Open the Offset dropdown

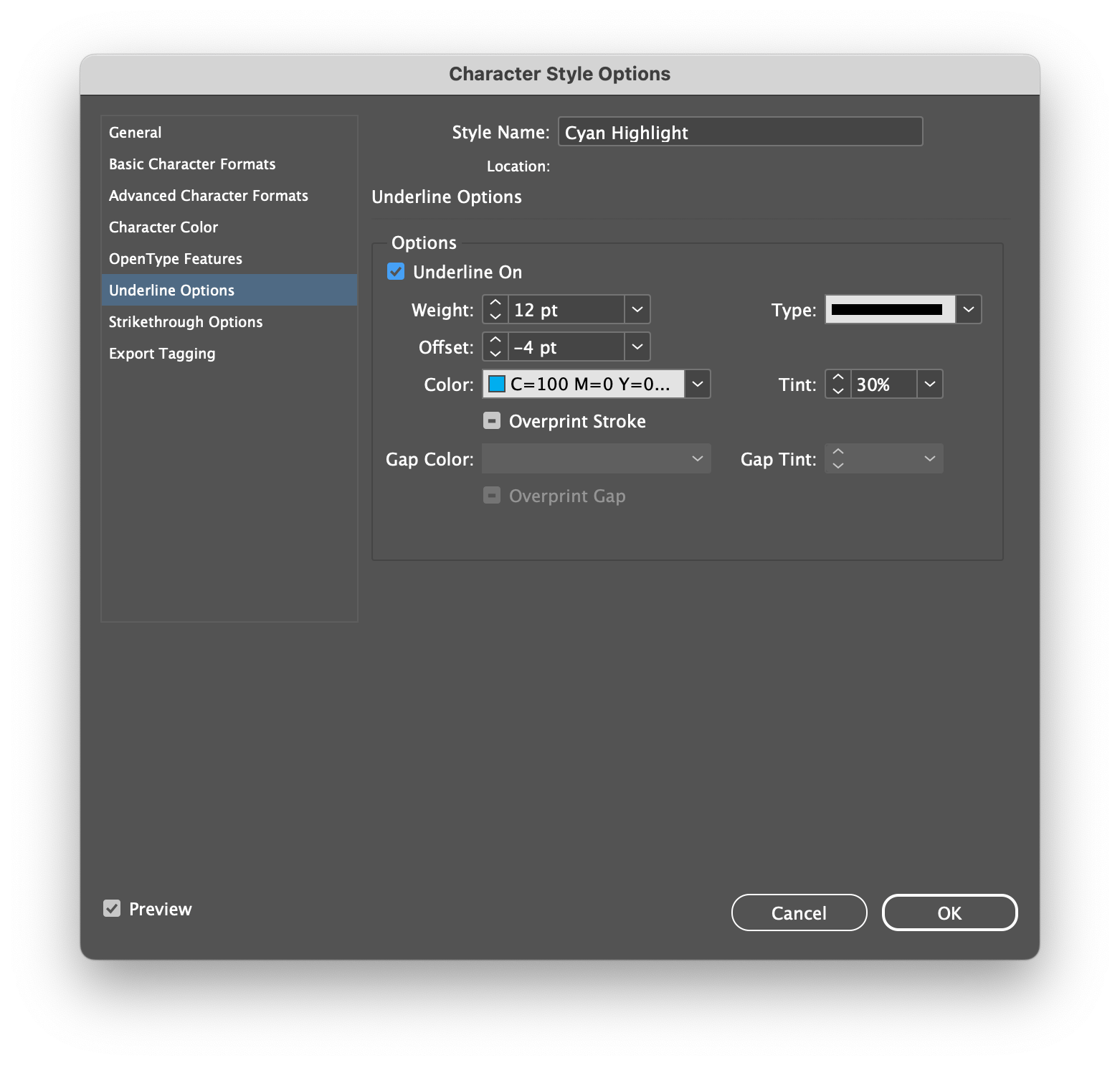(637, 346)
